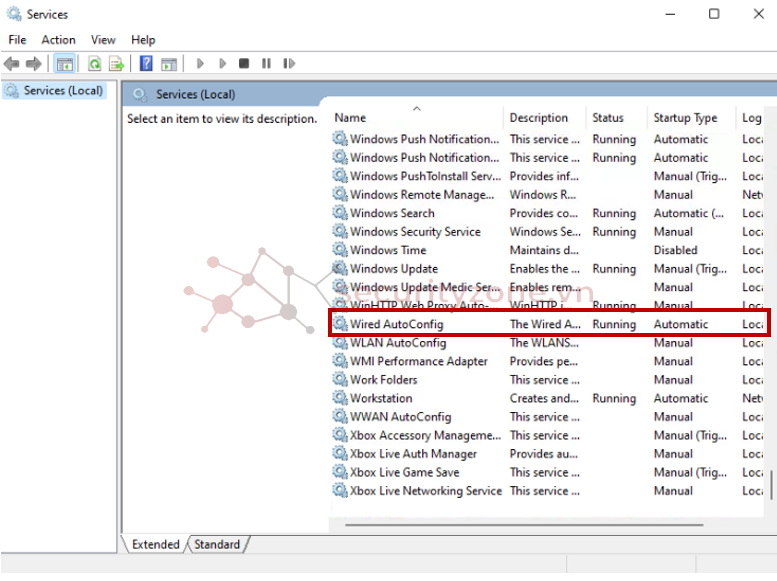The width and height of the screenshot is (777, 581).
Task: Select Windows PushToInstall Service row
Action: click(549, 176)
